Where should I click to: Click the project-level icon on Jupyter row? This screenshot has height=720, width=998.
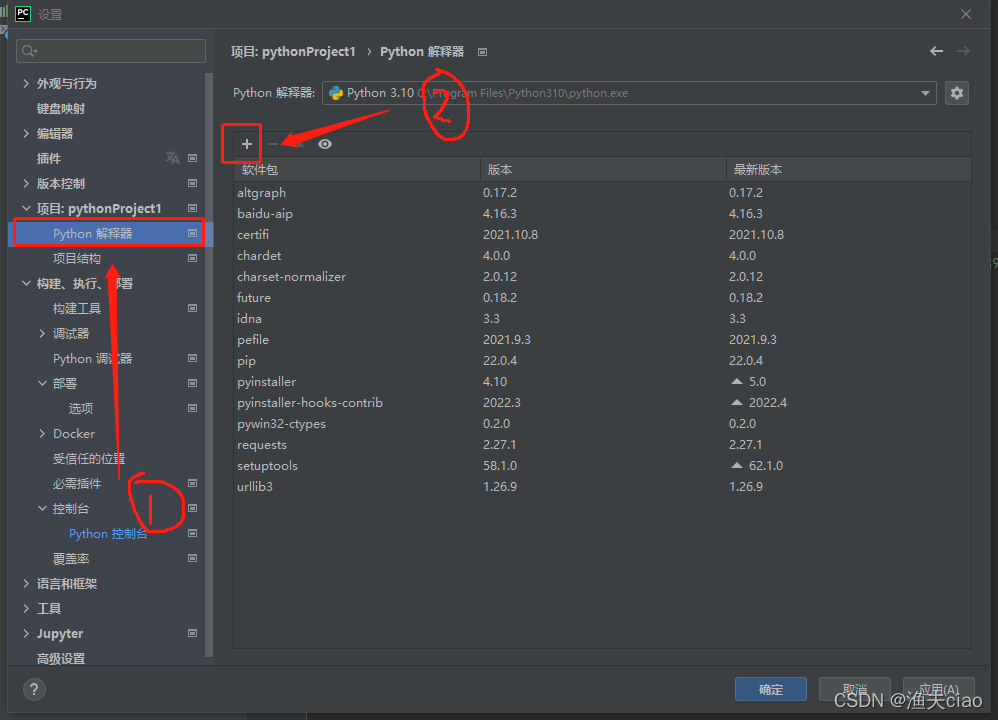coord(192,633)
